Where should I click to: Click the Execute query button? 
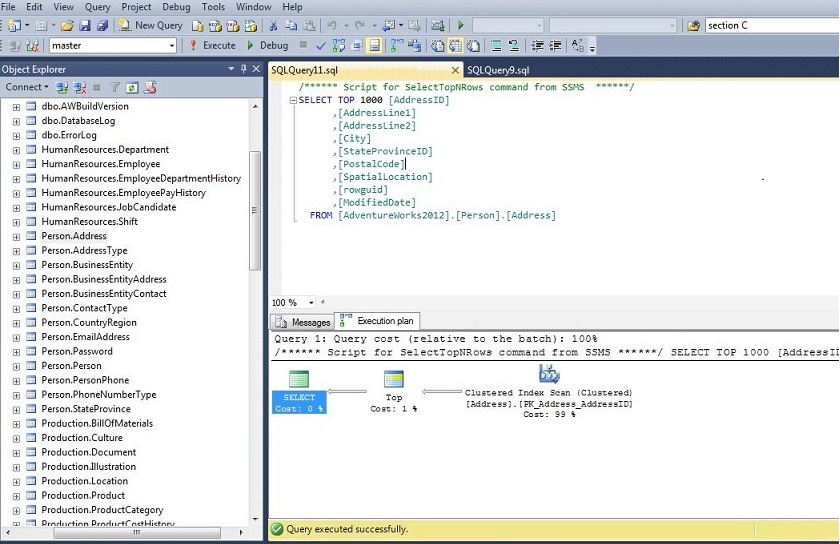coord(212,45)
